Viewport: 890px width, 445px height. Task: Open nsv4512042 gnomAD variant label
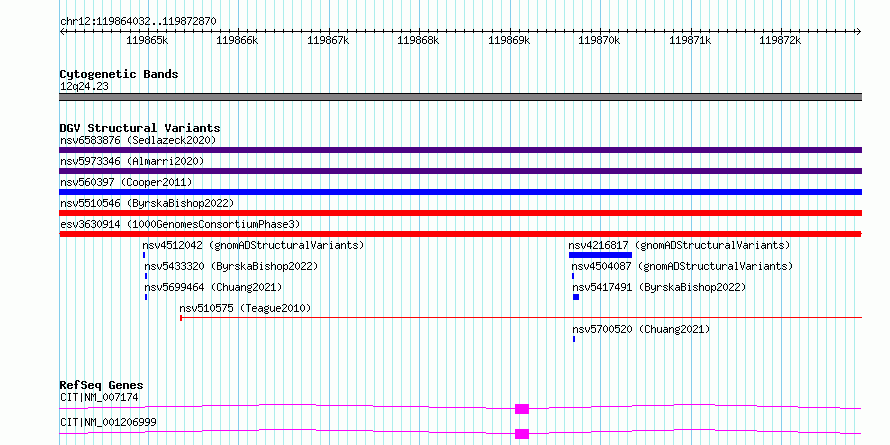pyautogui.click(x=253, y=245)
